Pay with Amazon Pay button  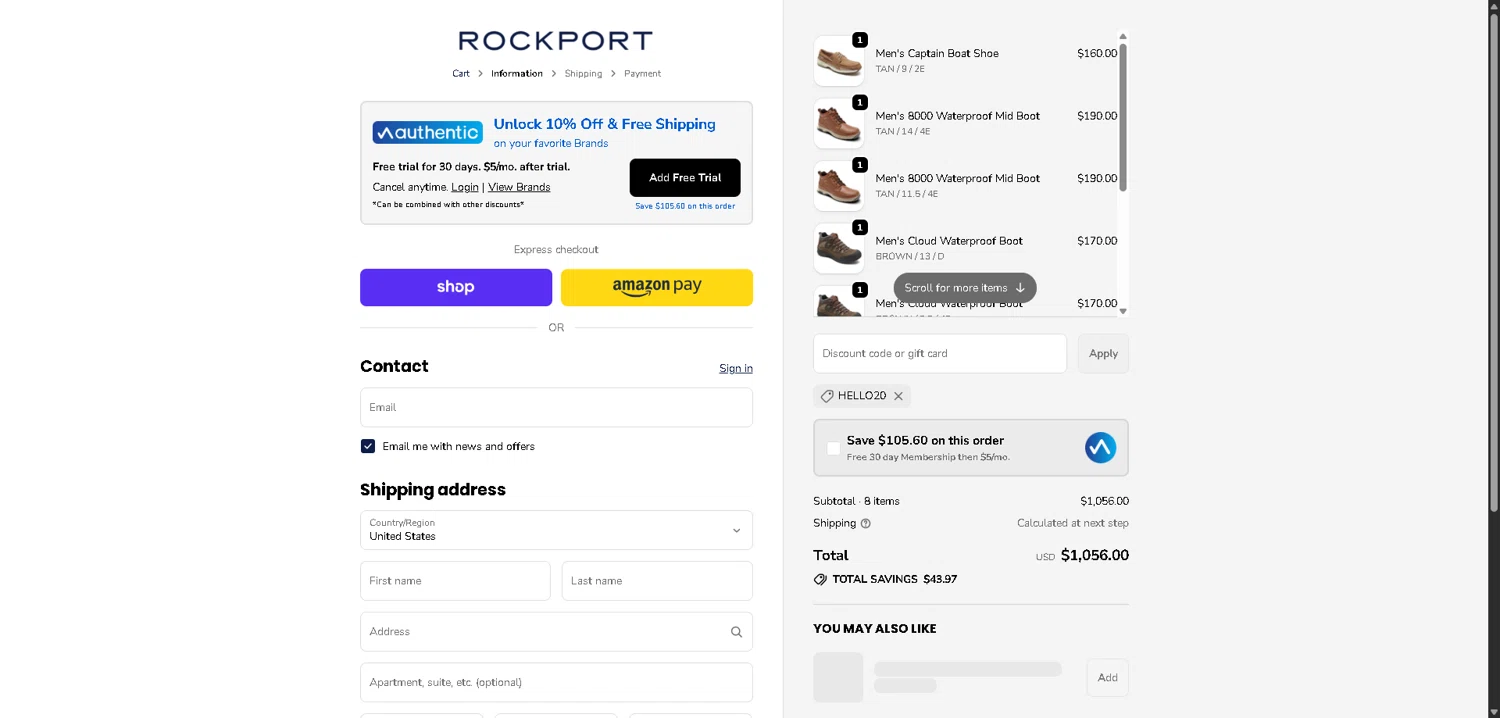coord(656,287)
